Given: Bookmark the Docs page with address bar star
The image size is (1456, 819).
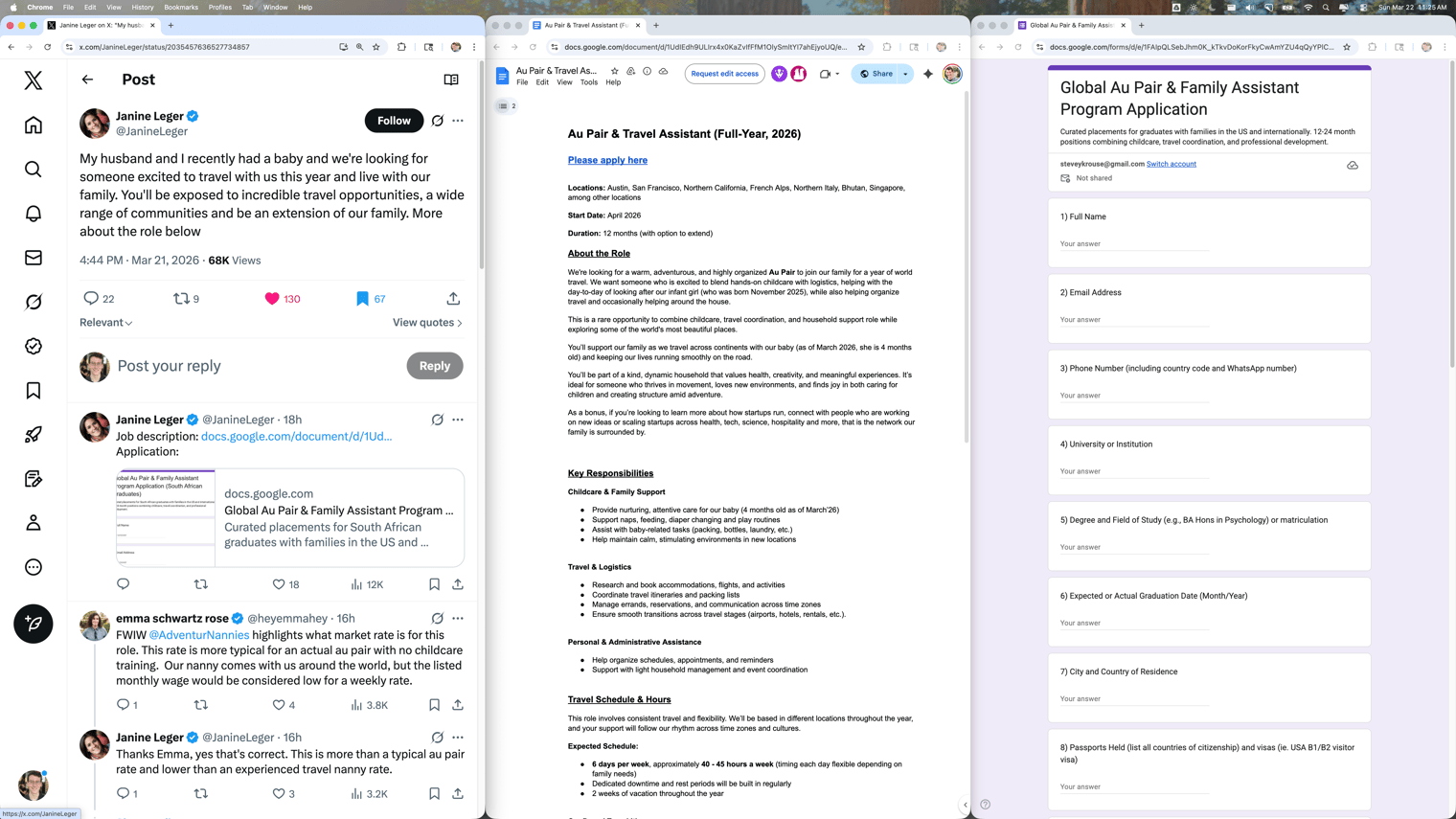Looking at the screenshot, I should [861, 47].
